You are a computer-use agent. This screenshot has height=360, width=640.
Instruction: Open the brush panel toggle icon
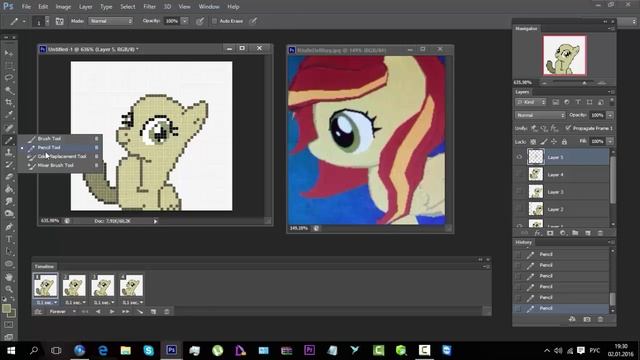coord(60,21)
